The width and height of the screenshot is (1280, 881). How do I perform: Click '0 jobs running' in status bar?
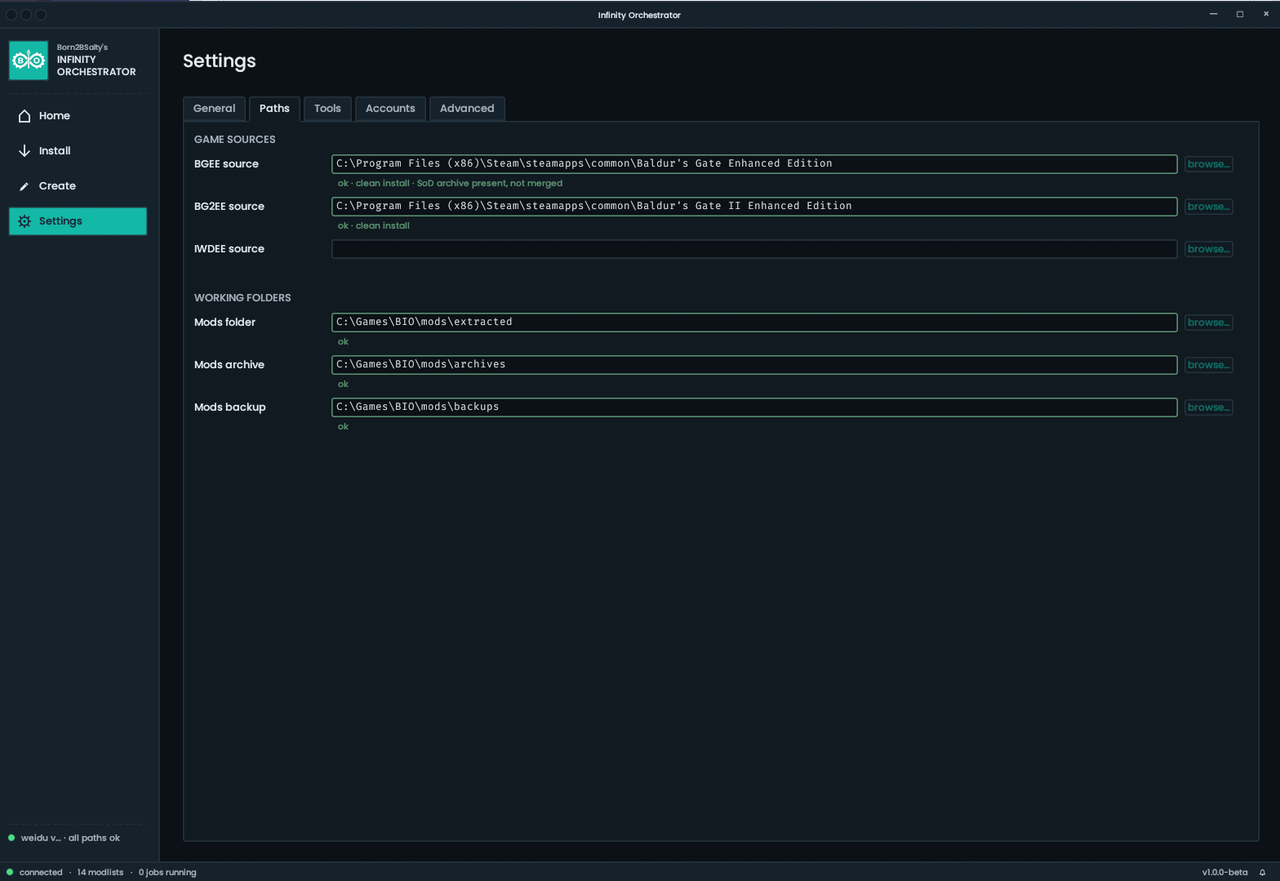click(x=167, y=872)
